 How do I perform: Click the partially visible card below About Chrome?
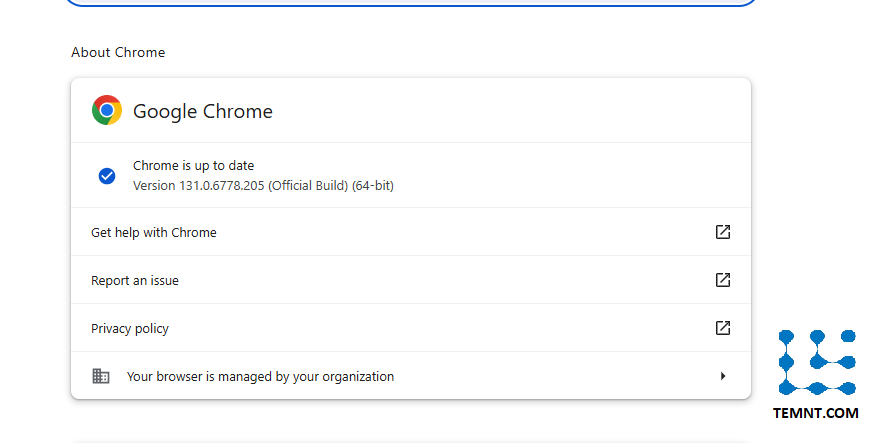pyautogui.click(x=410, y=440)
